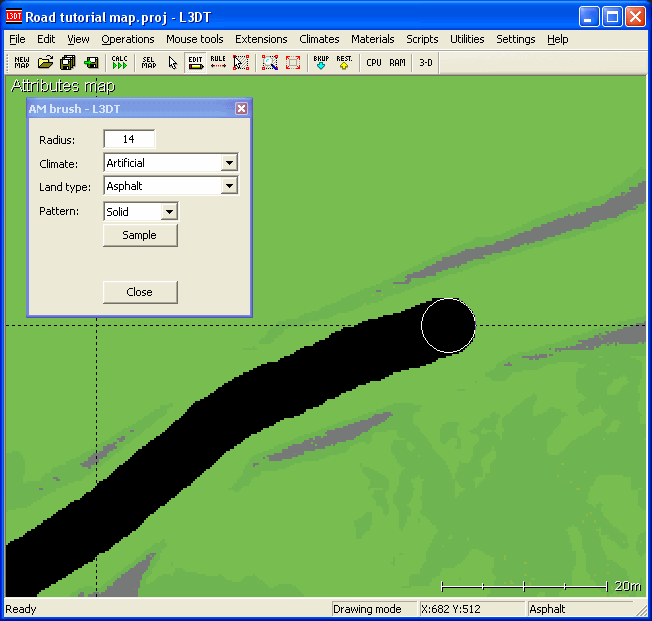Click the Rest. restore icon
The image size is (652, 621).
pyautogui.click(x=344, y=62)
